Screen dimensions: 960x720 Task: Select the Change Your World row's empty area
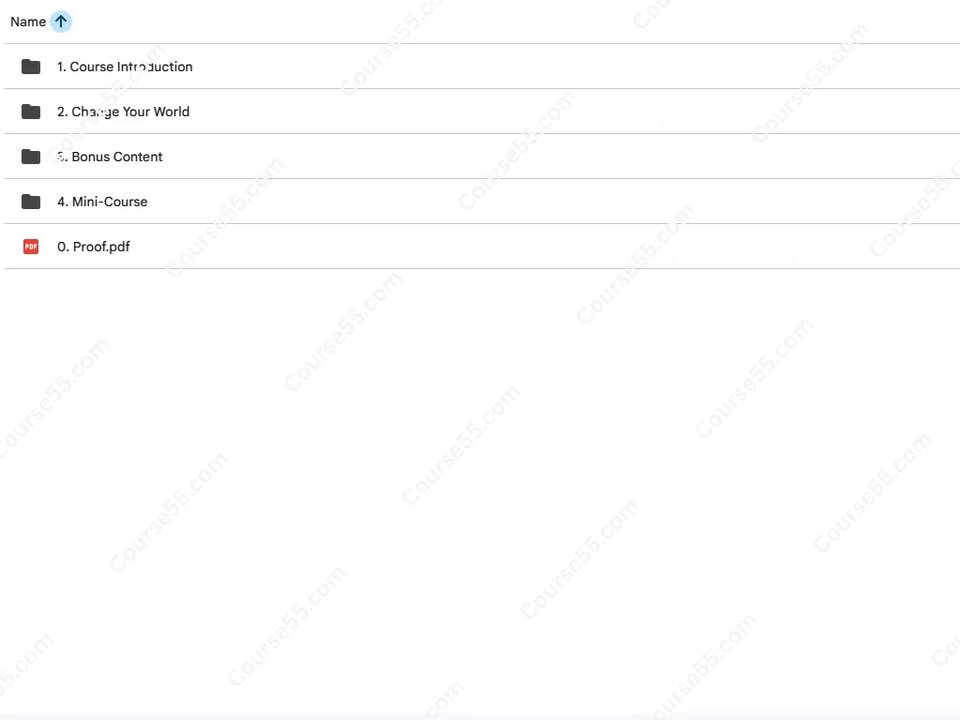(x=576, y=111)
